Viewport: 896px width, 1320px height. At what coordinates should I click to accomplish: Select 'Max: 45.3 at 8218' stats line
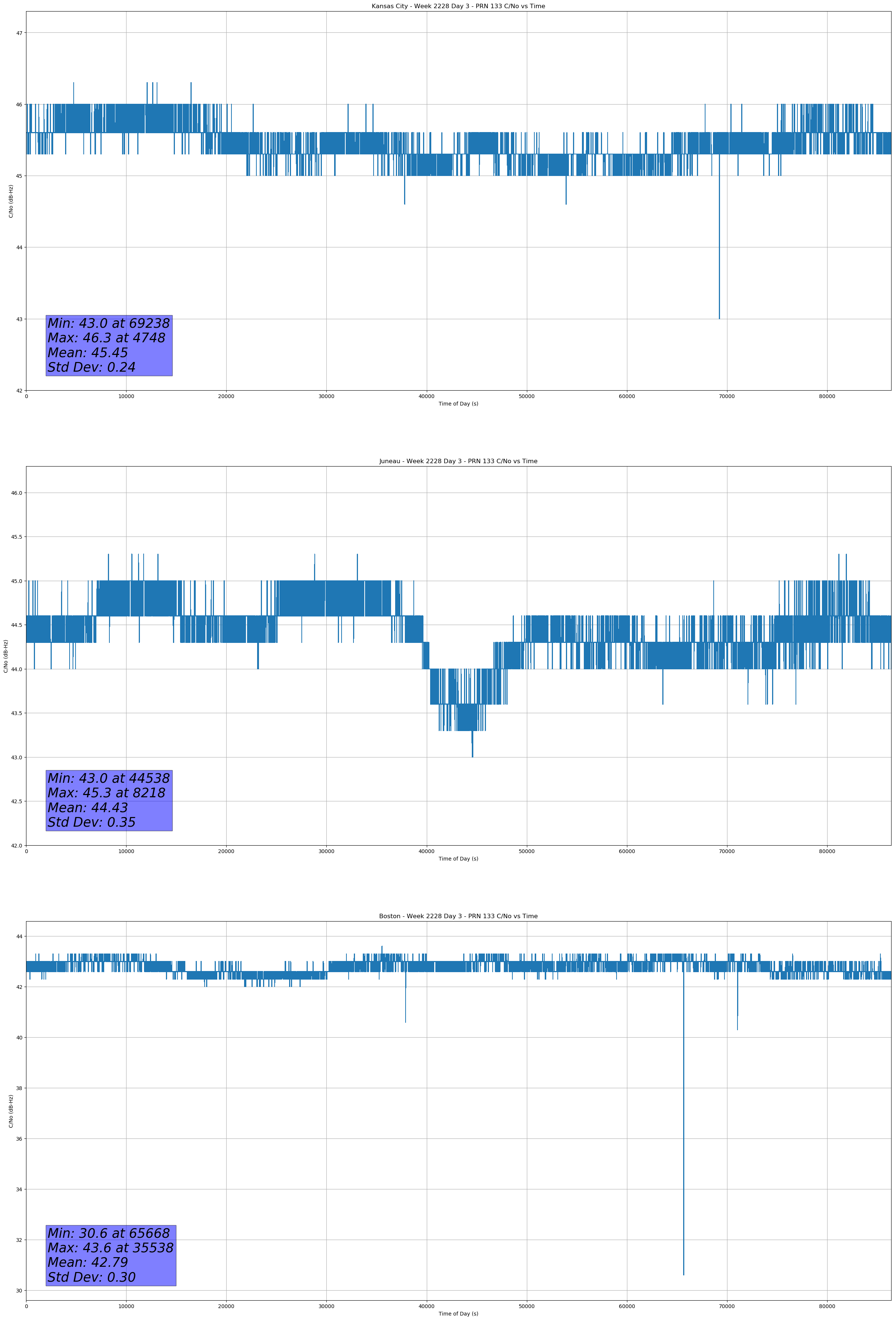[x=106, y=793]
